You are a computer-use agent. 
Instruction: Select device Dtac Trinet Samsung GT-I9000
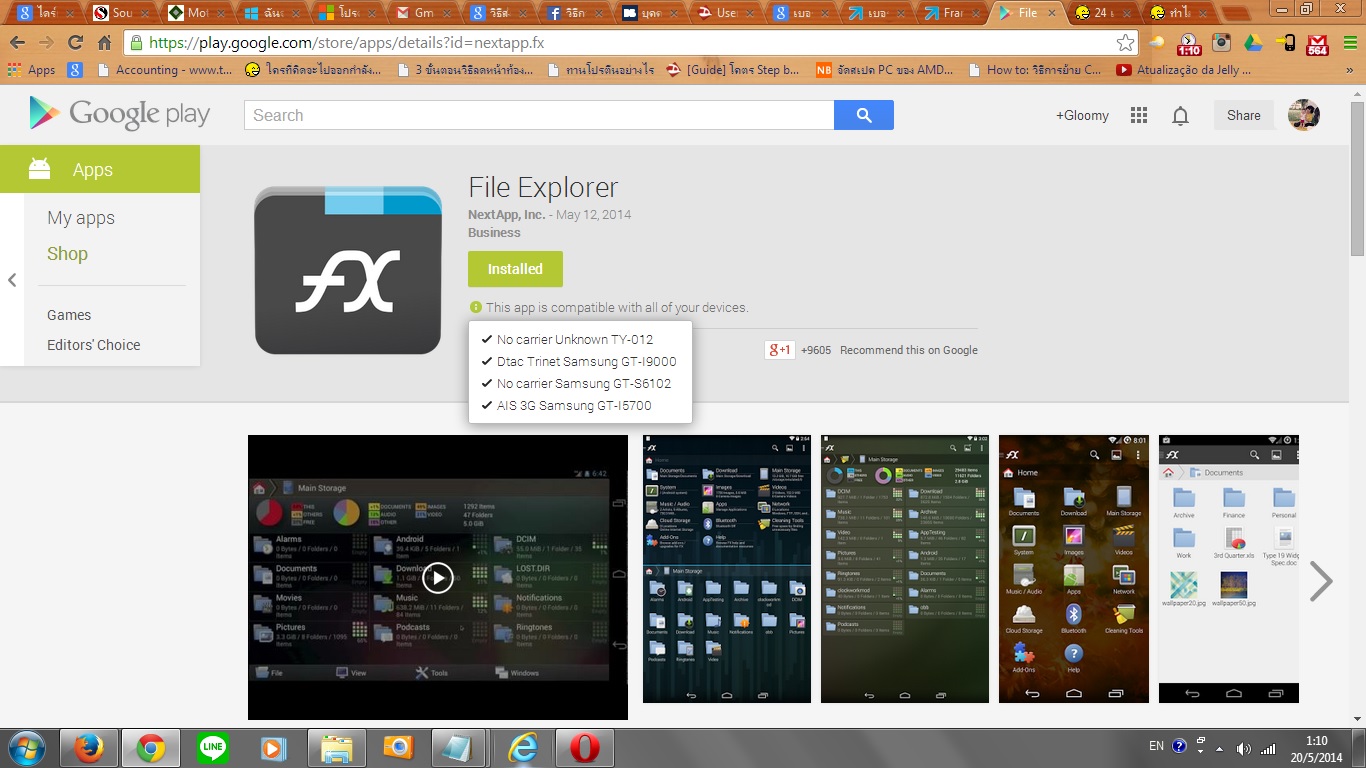point(580,362)
